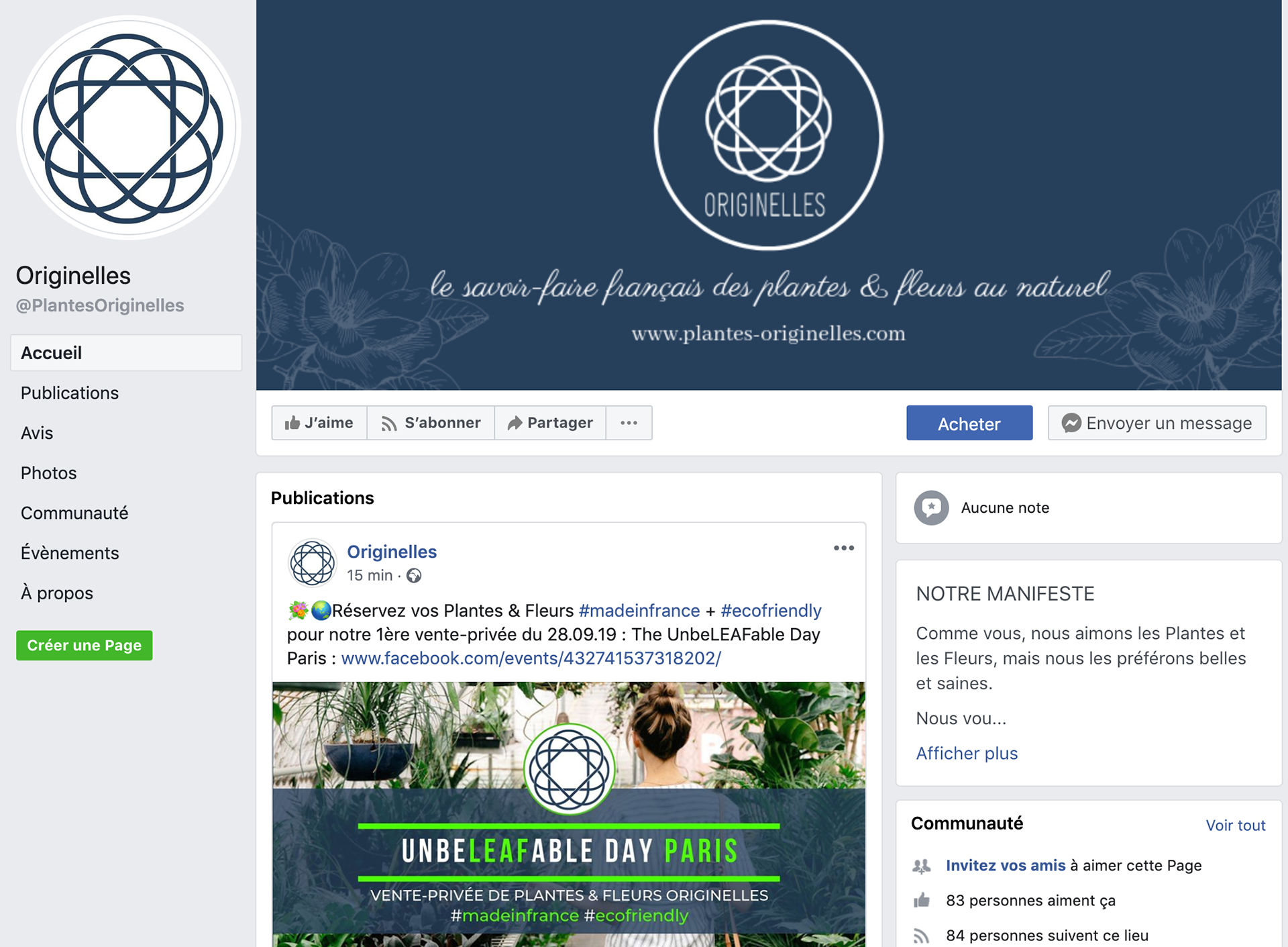Image resolution: width=1288 pixels, height=947 pixels.
Task: Open Voir tout in Communauté
Action: point(1236,825)
